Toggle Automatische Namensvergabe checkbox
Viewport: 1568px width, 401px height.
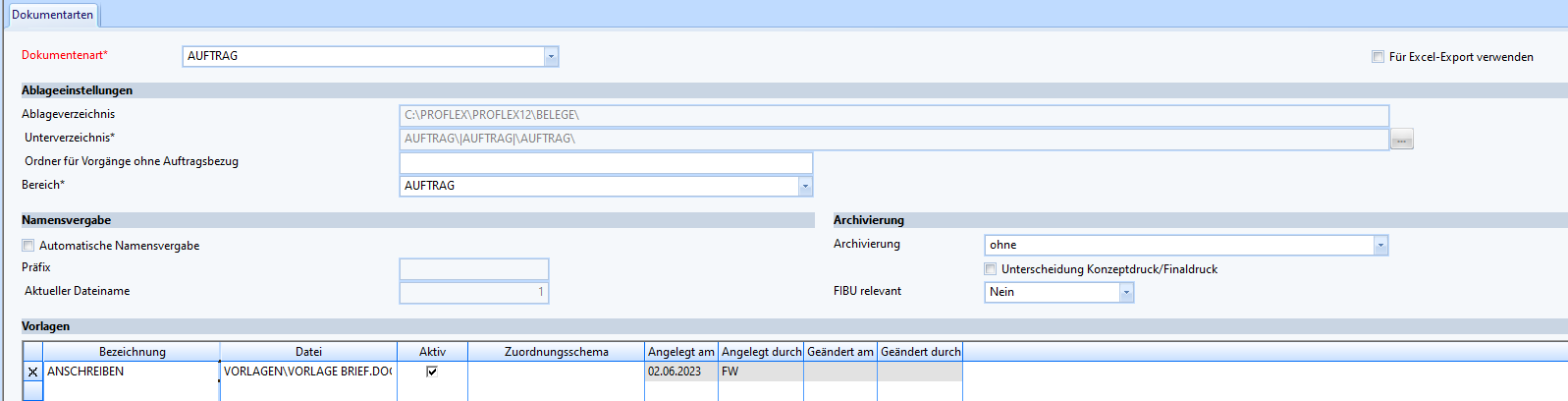pos(28,246)
